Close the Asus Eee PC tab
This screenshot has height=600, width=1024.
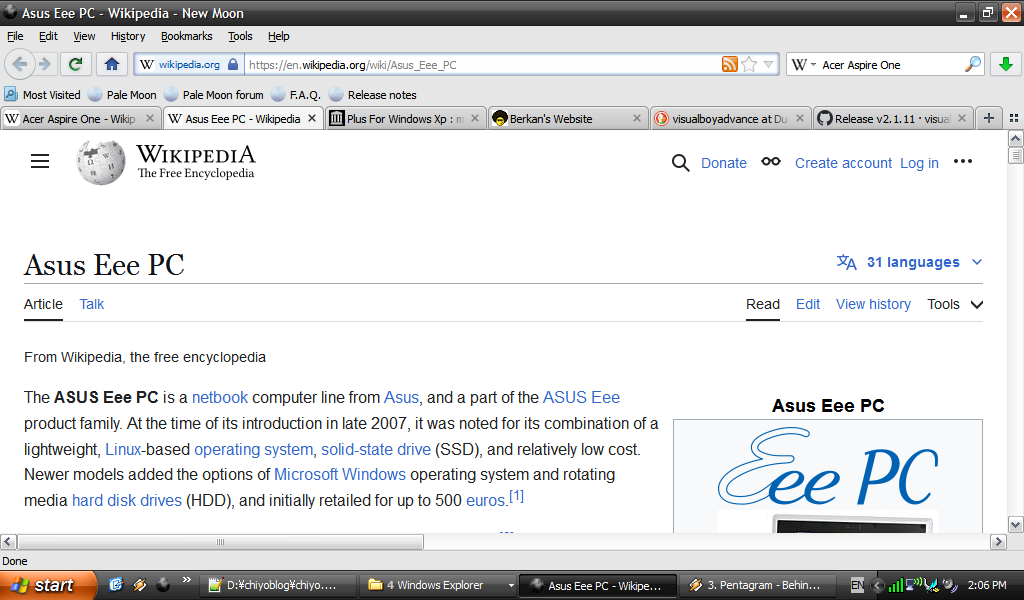(312, 118)
